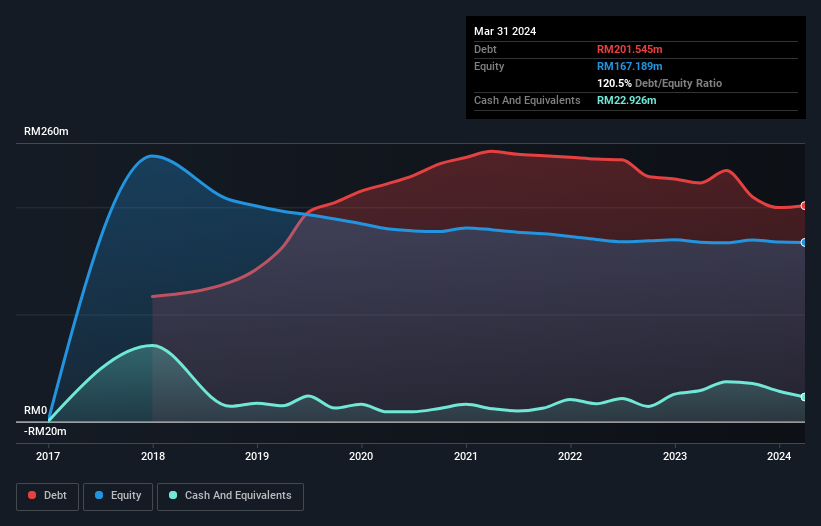The width and height of the screenshot is (821, 526).
Task: Click the RM0 y-axis label
Action: (36, 410)
